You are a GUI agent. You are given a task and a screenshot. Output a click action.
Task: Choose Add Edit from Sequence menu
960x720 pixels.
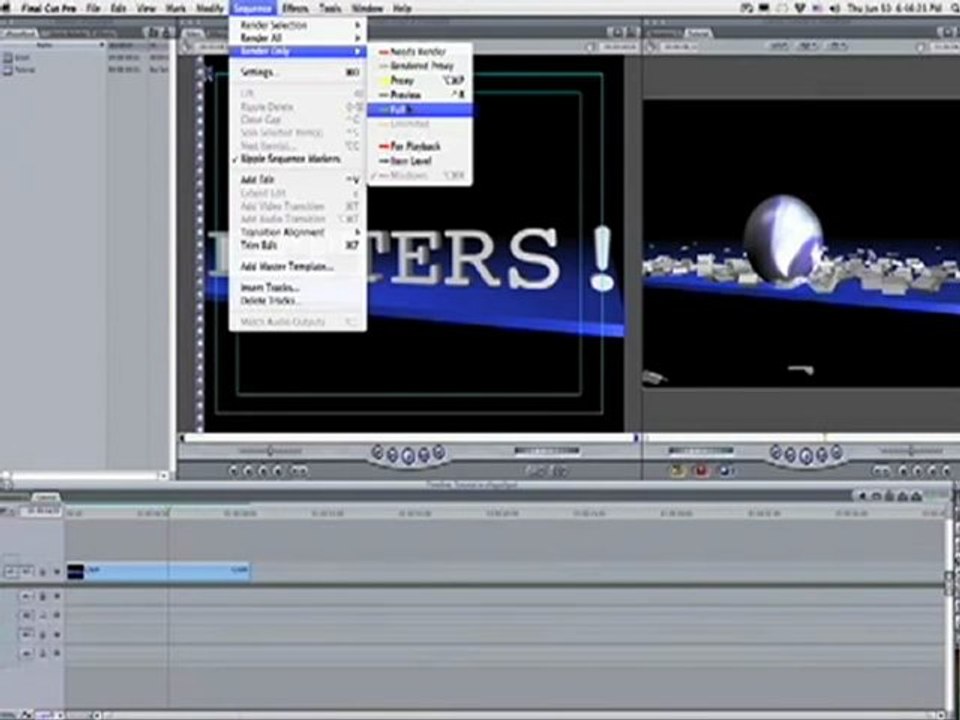click(298, 179)
